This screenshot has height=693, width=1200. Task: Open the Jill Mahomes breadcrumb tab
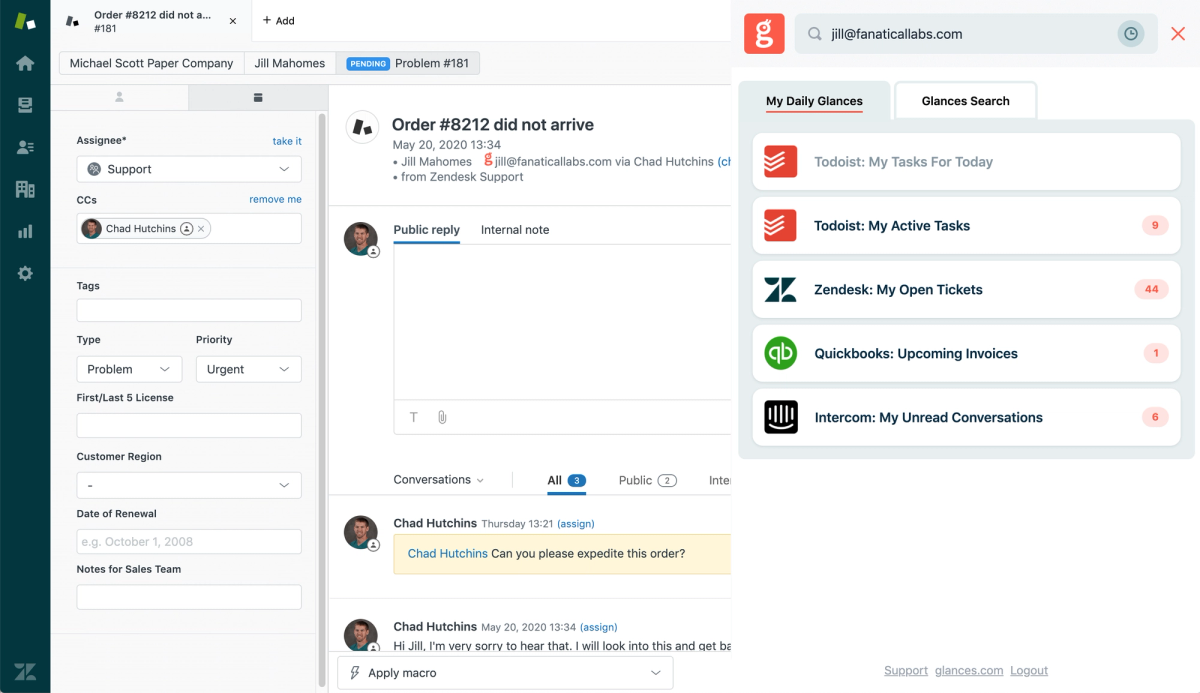(290, 63)
